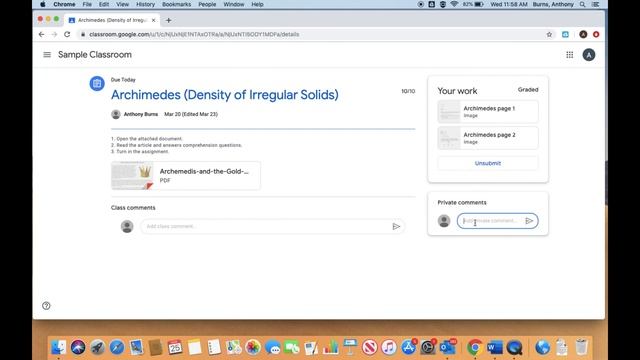Select the Archimedes browser tab
This screenshot has width=640, height=360.
coord(112,20)
